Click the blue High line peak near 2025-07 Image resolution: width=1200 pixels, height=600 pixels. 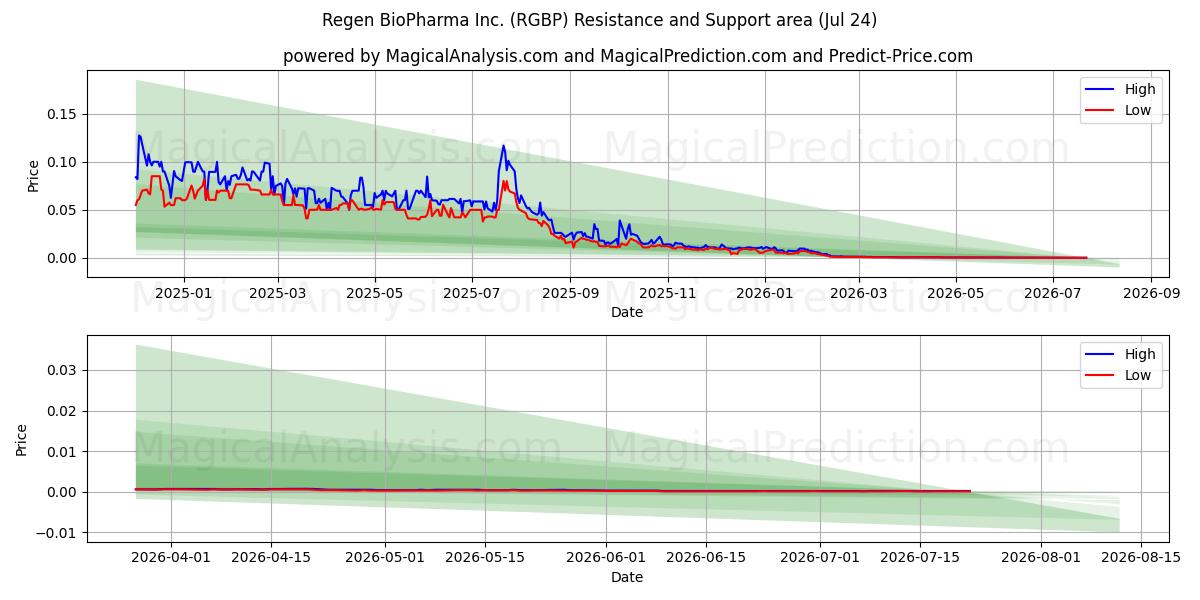pyautogui.click(x=503, y=146)
